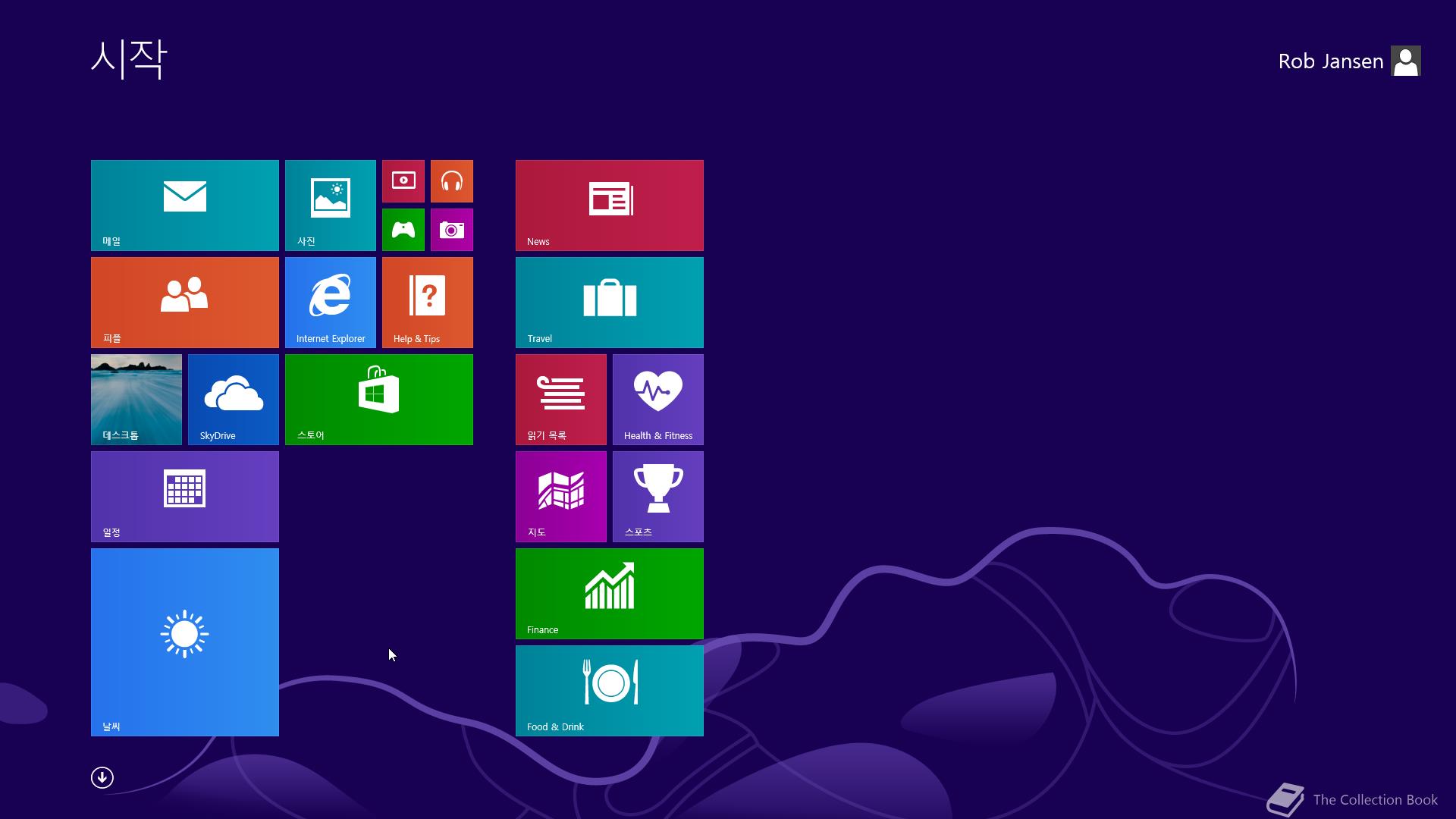Open the Health & Fitness tile

point(658,400)
